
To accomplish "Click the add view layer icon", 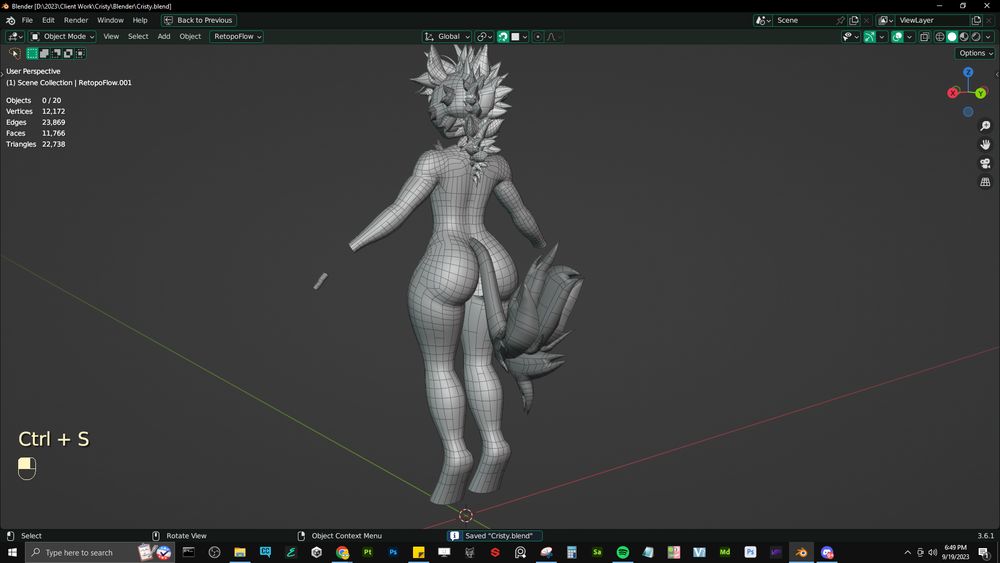I will point(976,20).
